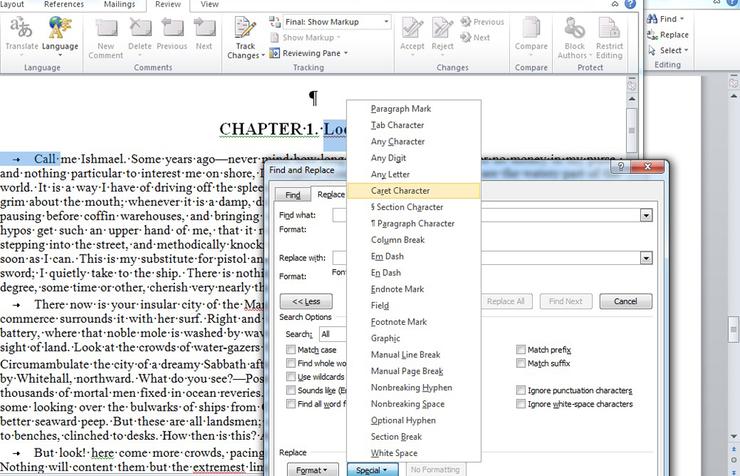Select Nonbreaking Hyphen in the Special menu
740x476 pixels.
(413, 387)
